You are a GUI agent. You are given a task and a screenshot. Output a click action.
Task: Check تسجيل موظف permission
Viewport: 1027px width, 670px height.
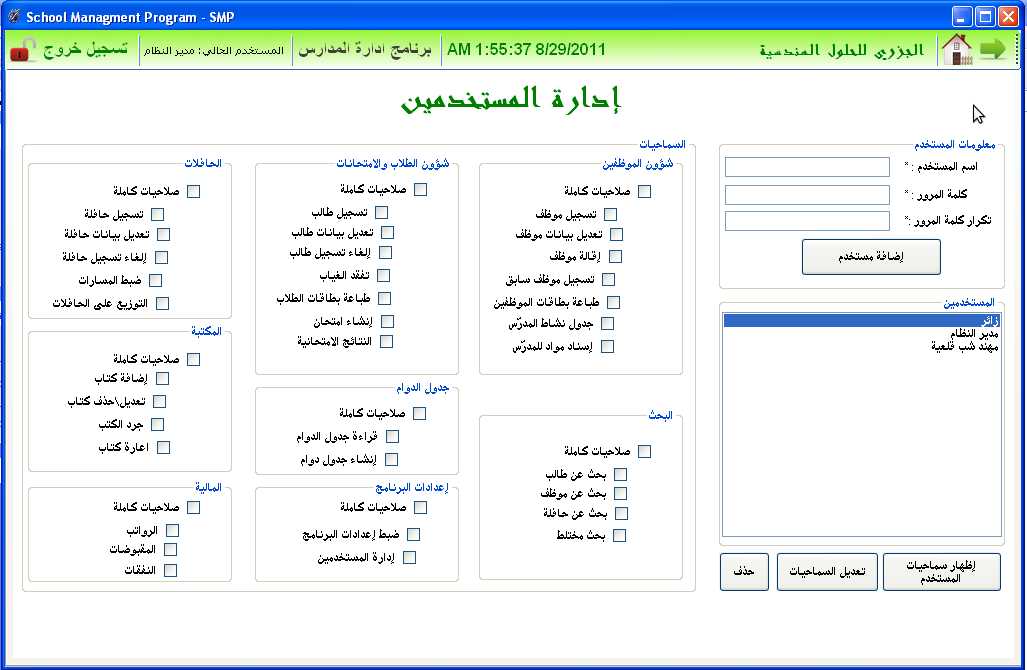click(610, 214)
